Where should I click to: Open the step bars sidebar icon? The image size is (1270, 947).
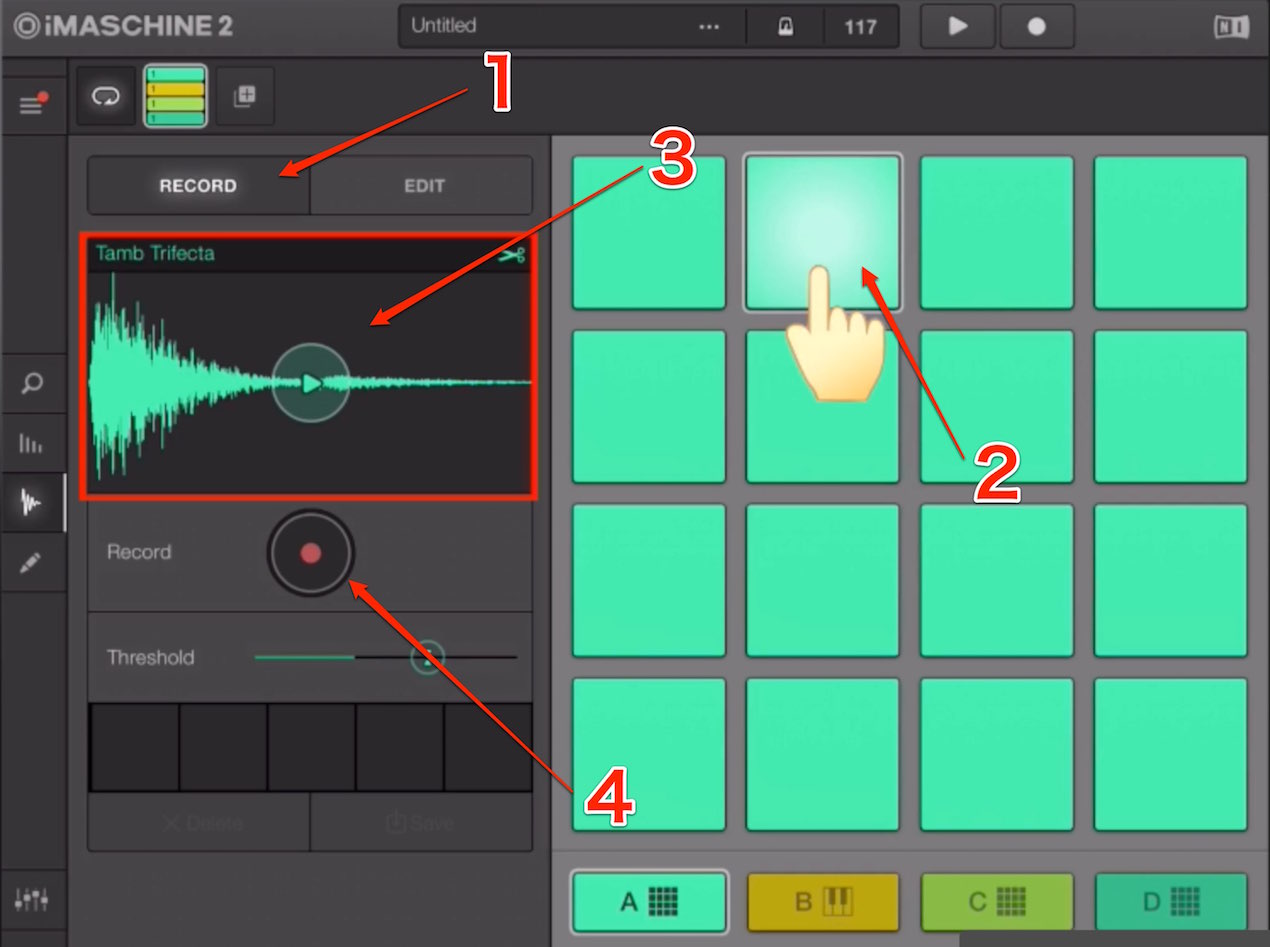coord(32,443)
